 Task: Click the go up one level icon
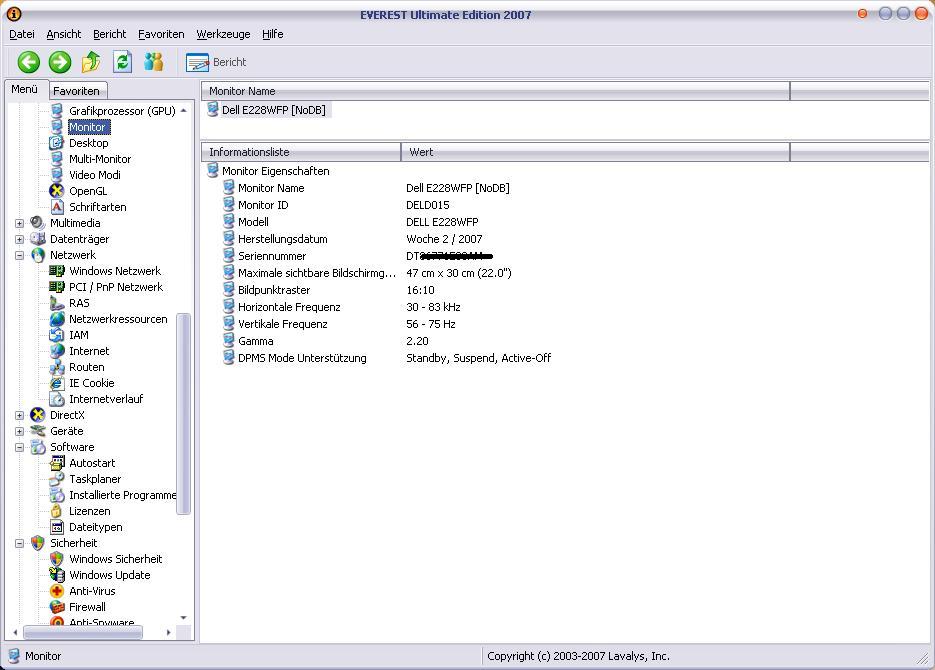point(91,62)
